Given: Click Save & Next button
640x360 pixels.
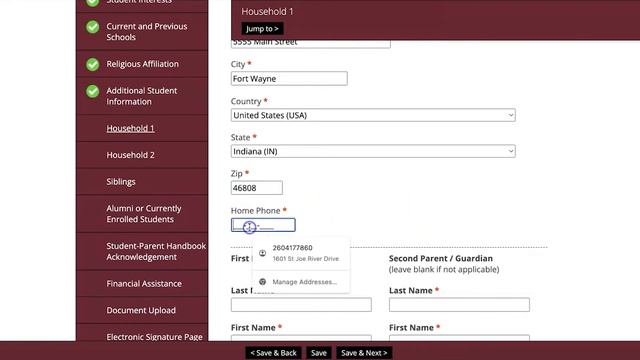Looking at the screenshot, I should [x=364, y=353].
